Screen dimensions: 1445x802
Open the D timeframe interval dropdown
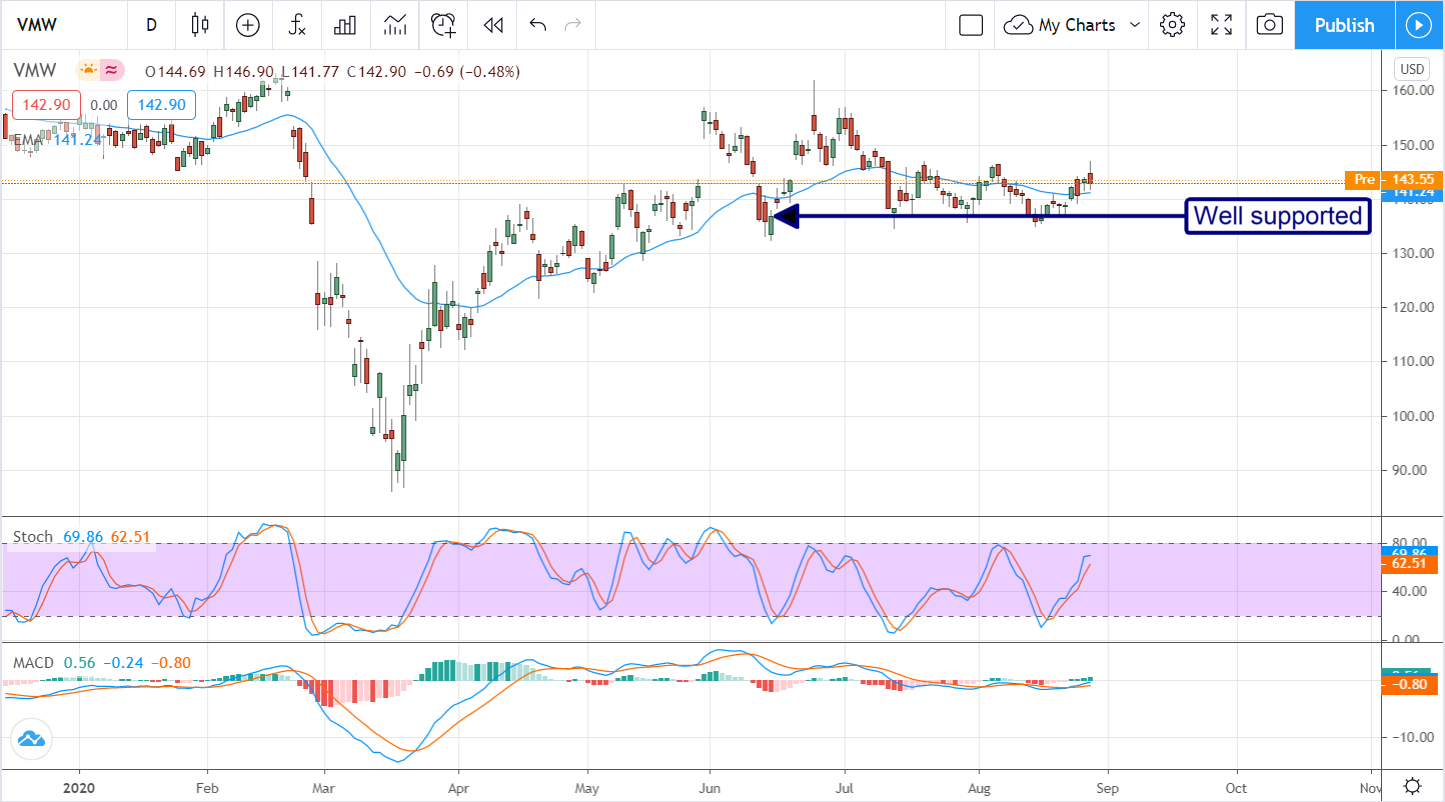coord(151,25)
